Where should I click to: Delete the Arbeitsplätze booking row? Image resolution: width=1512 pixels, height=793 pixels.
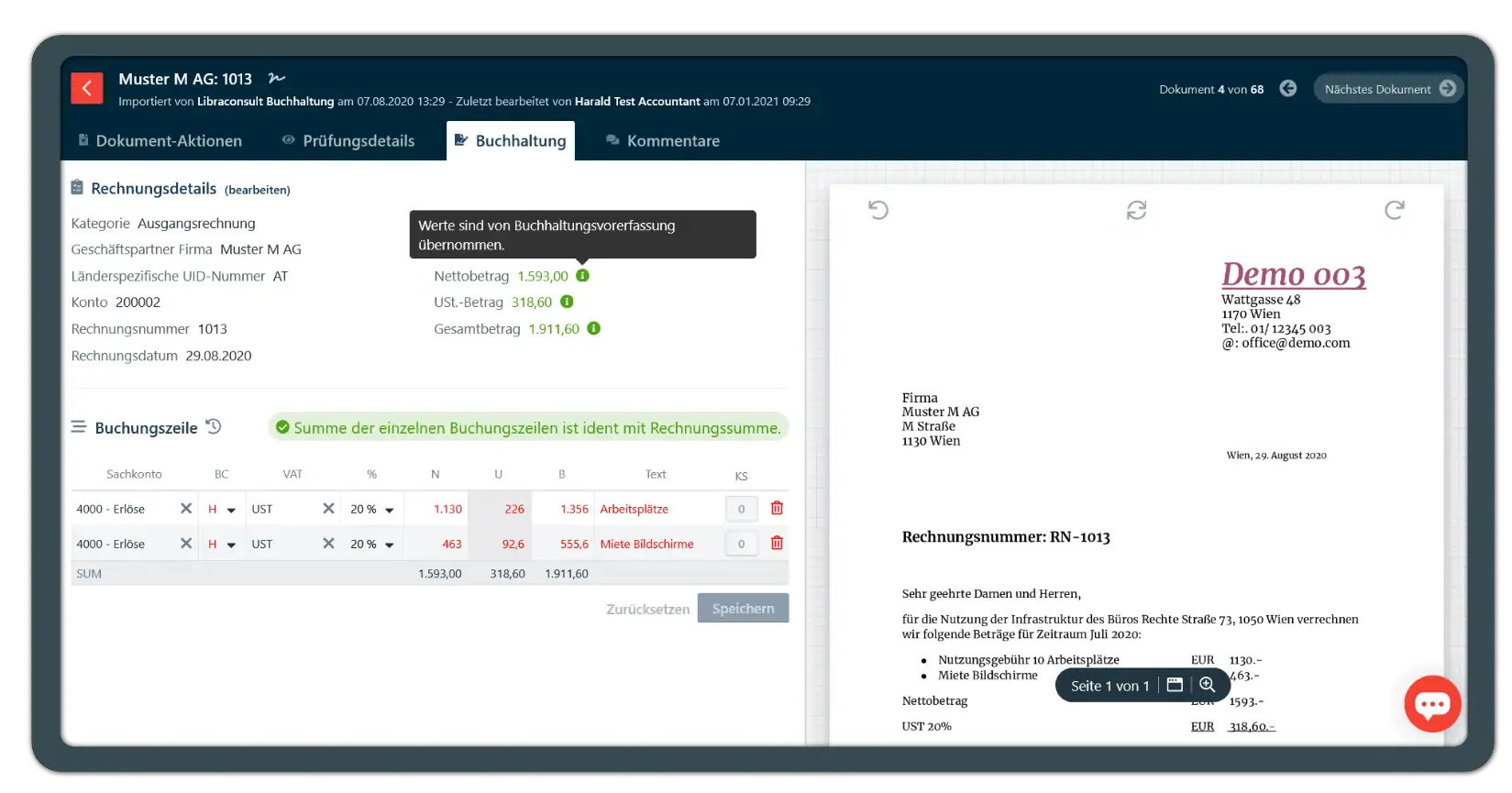point(777,508)
